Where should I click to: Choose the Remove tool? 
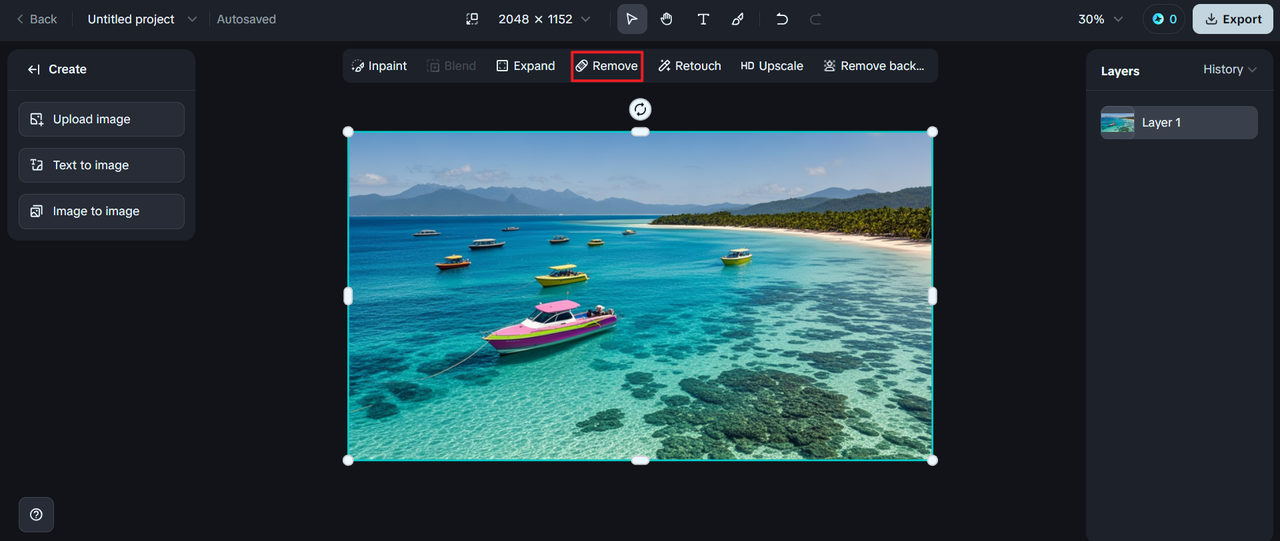[607, 66]
